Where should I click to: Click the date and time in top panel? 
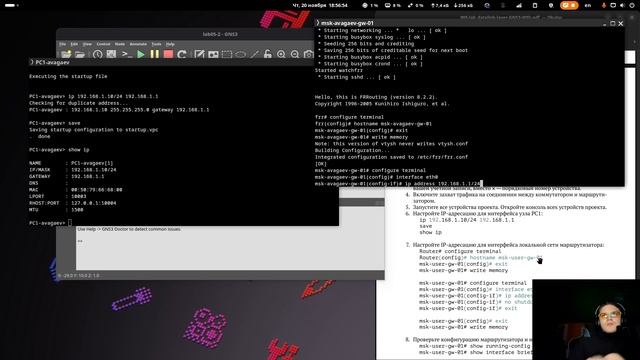point(320,5)
